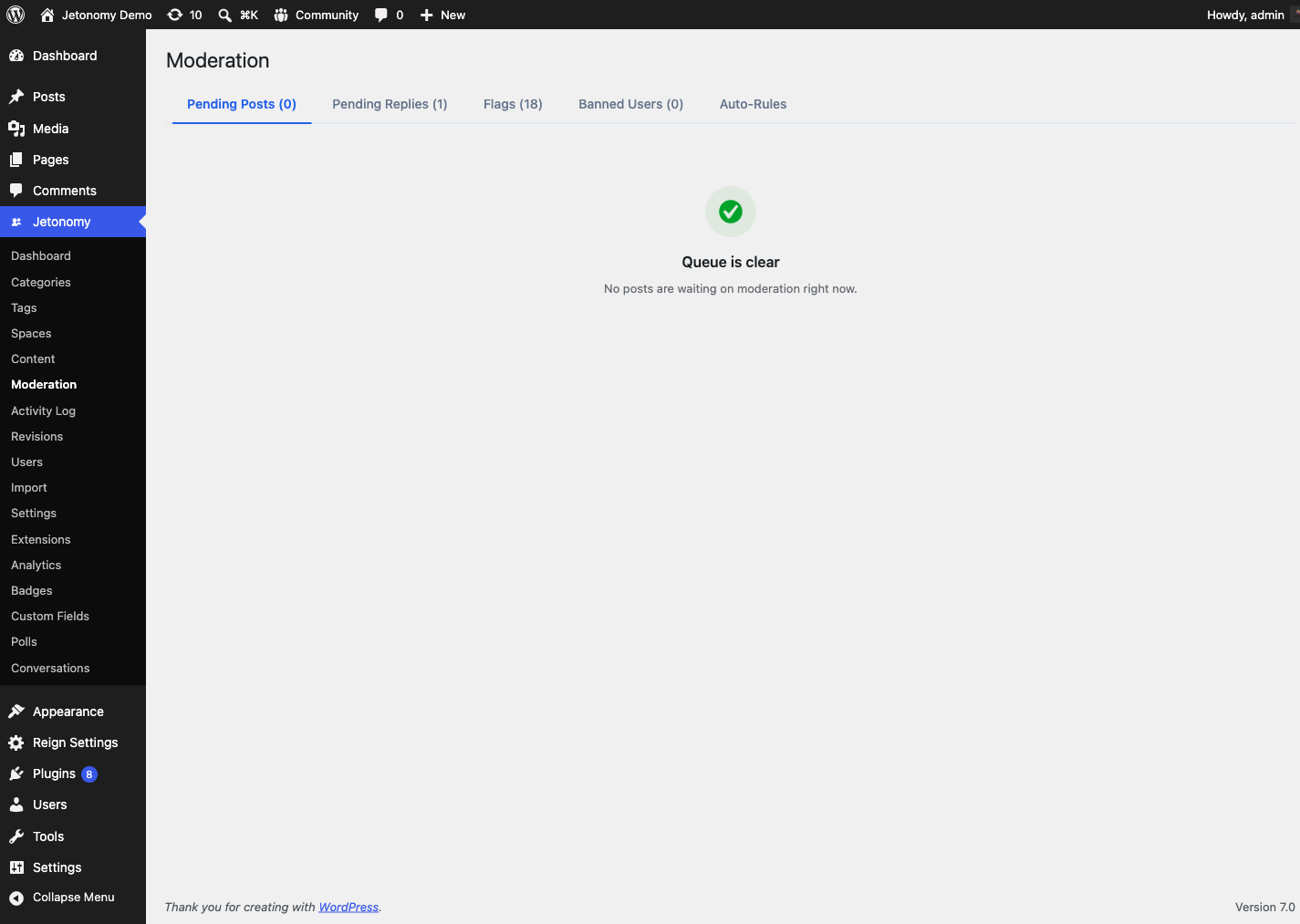Click the plus New icon
Screen dimensions: 1300x924
coord(426,15)
